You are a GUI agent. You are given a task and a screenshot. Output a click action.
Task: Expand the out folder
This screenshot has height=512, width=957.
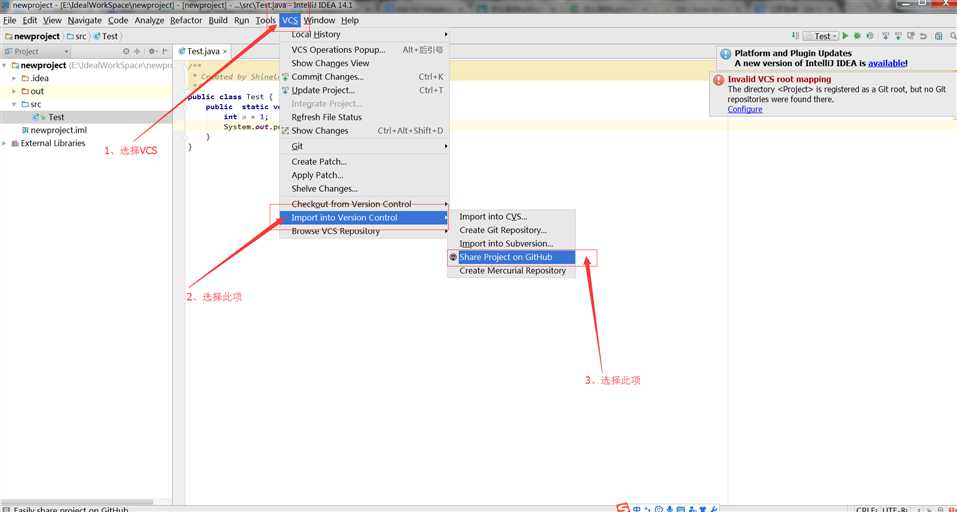14,91
